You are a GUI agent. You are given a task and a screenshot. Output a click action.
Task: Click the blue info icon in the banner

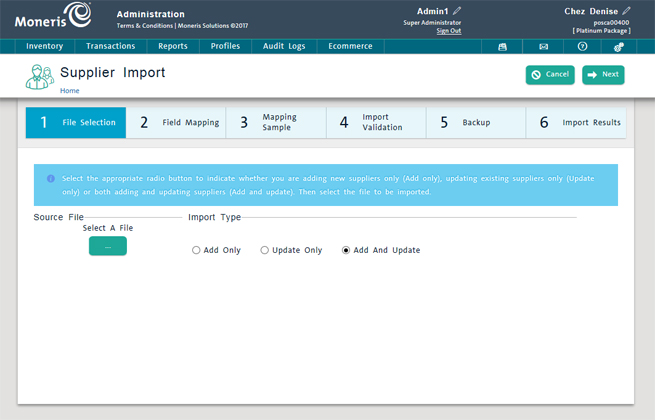point(51,179)
